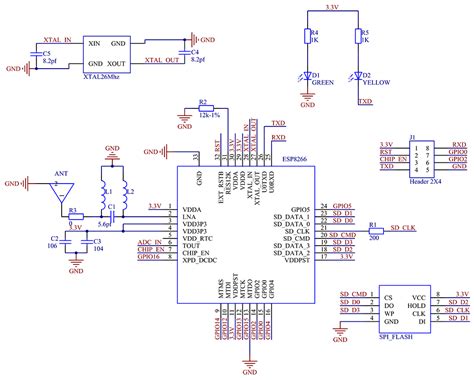Click the HOLD pin name on SPI_FLASH
The image size is (474, 380).
(x=416, y=306)
